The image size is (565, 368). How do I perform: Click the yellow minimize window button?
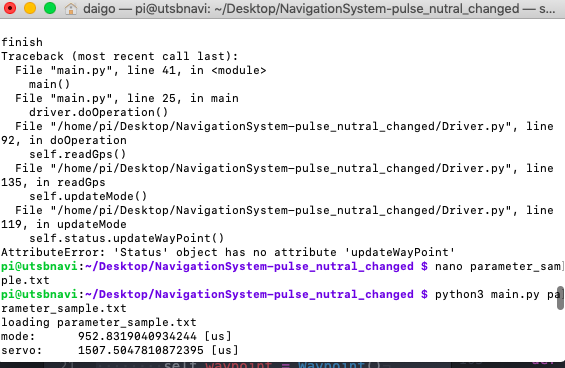pos(30,8)
